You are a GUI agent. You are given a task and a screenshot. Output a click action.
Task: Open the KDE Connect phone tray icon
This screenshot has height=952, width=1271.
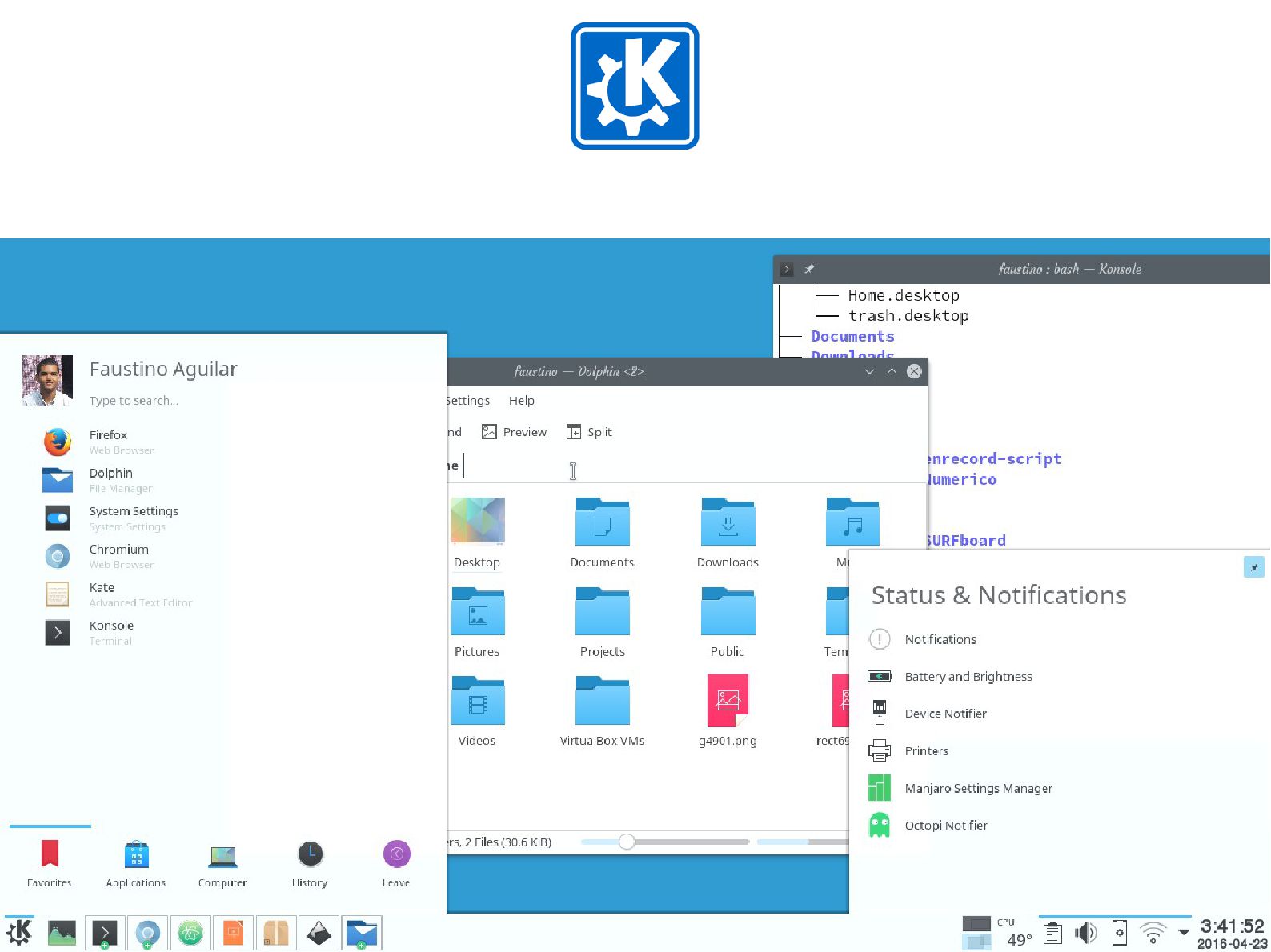pyautogui.click(x=1120, y=933)
